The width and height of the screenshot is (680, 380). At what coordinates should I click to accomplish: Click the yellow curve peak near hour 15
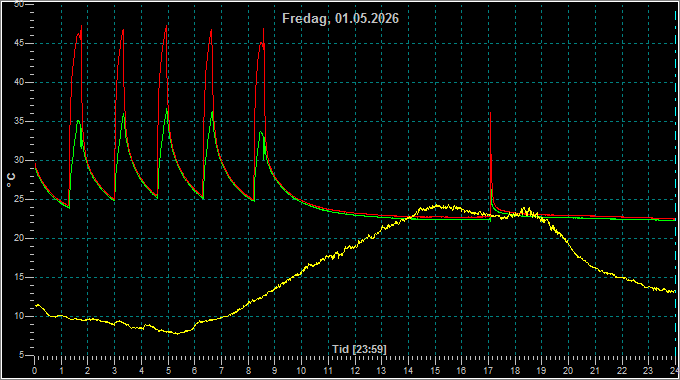tap(437, 206)
